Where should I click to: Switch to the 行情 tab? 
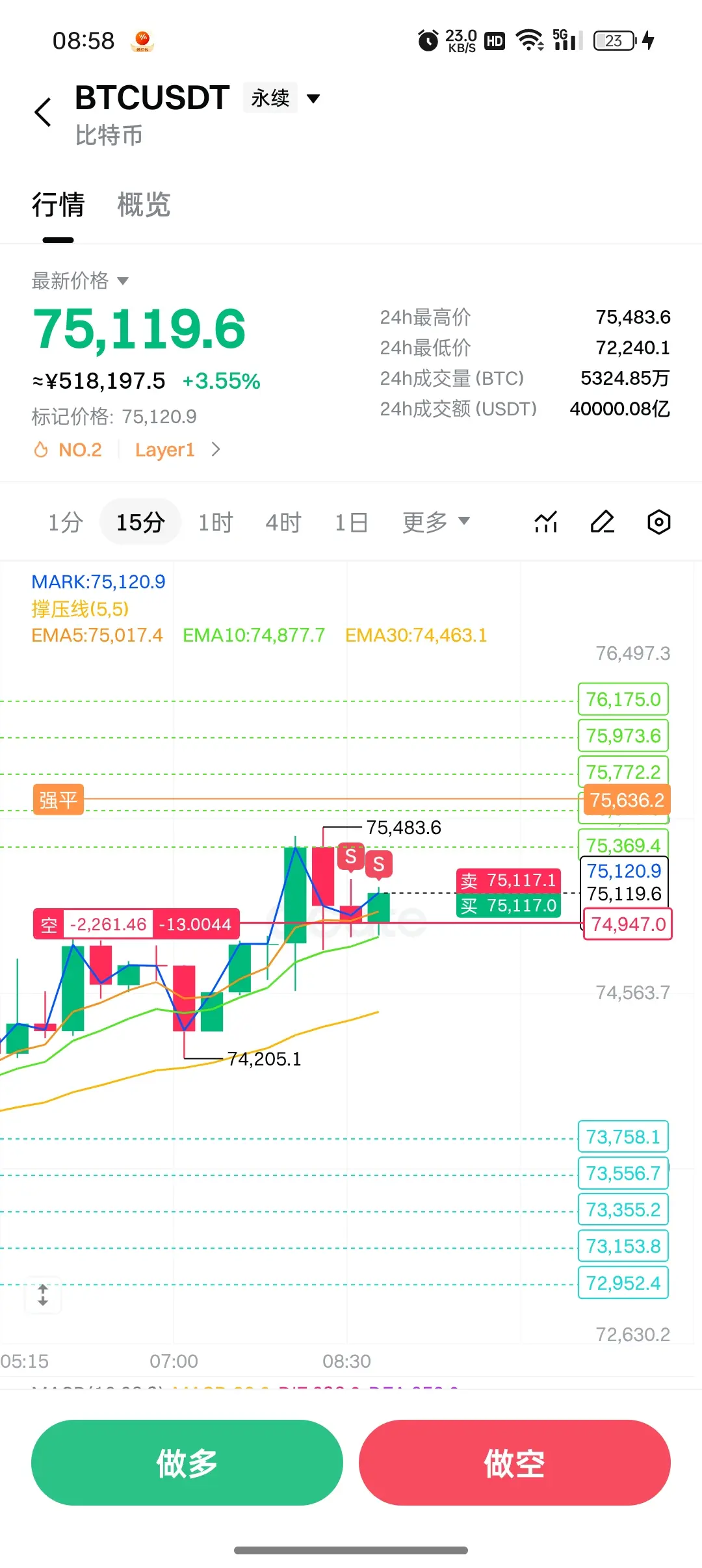(x=58, y=205)
